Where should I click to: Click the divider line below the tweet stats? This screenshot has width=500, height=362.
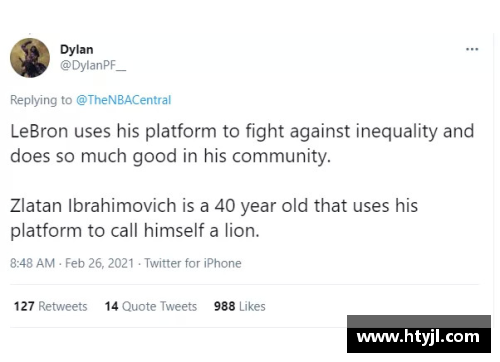[178, 327]
